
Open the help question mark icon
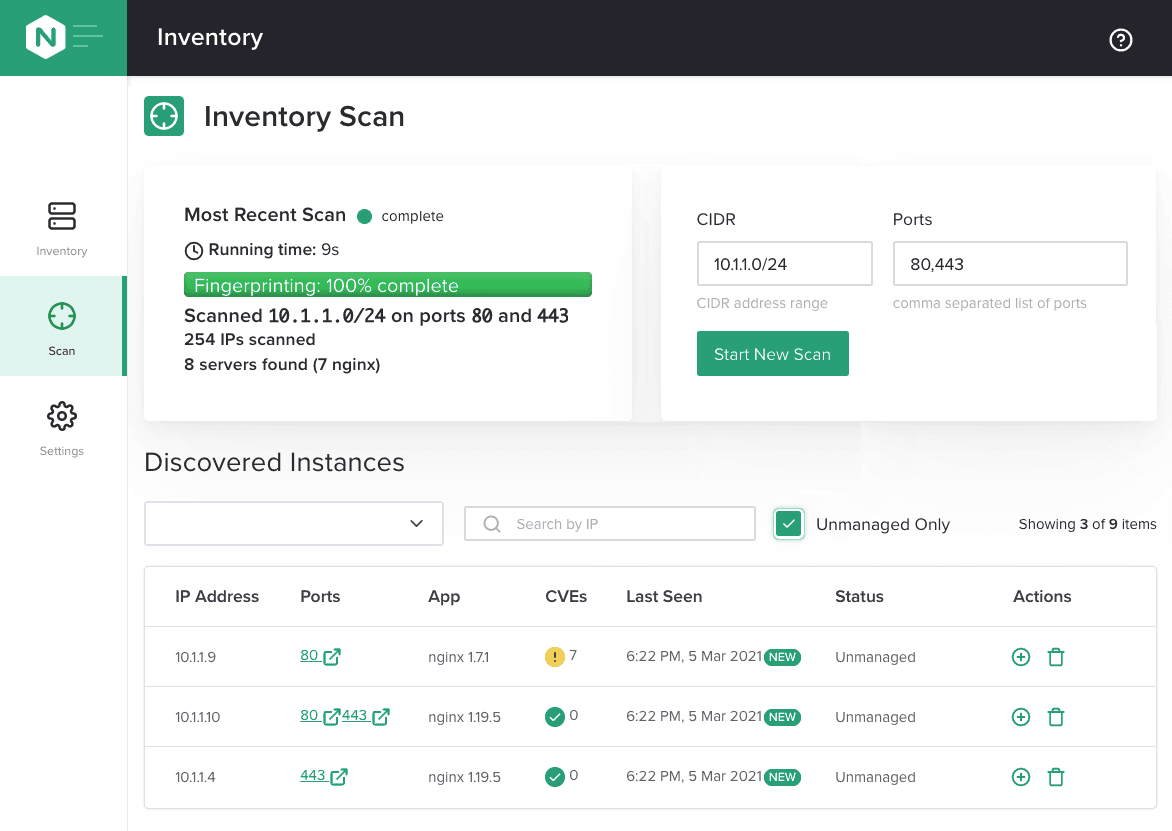[x=1120, y=40]
